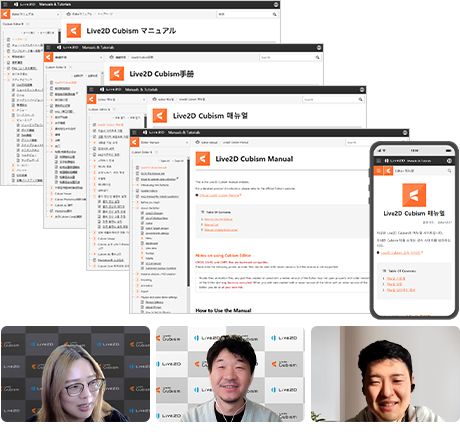Tap language globe icon on phone screen

pos(449,161)
